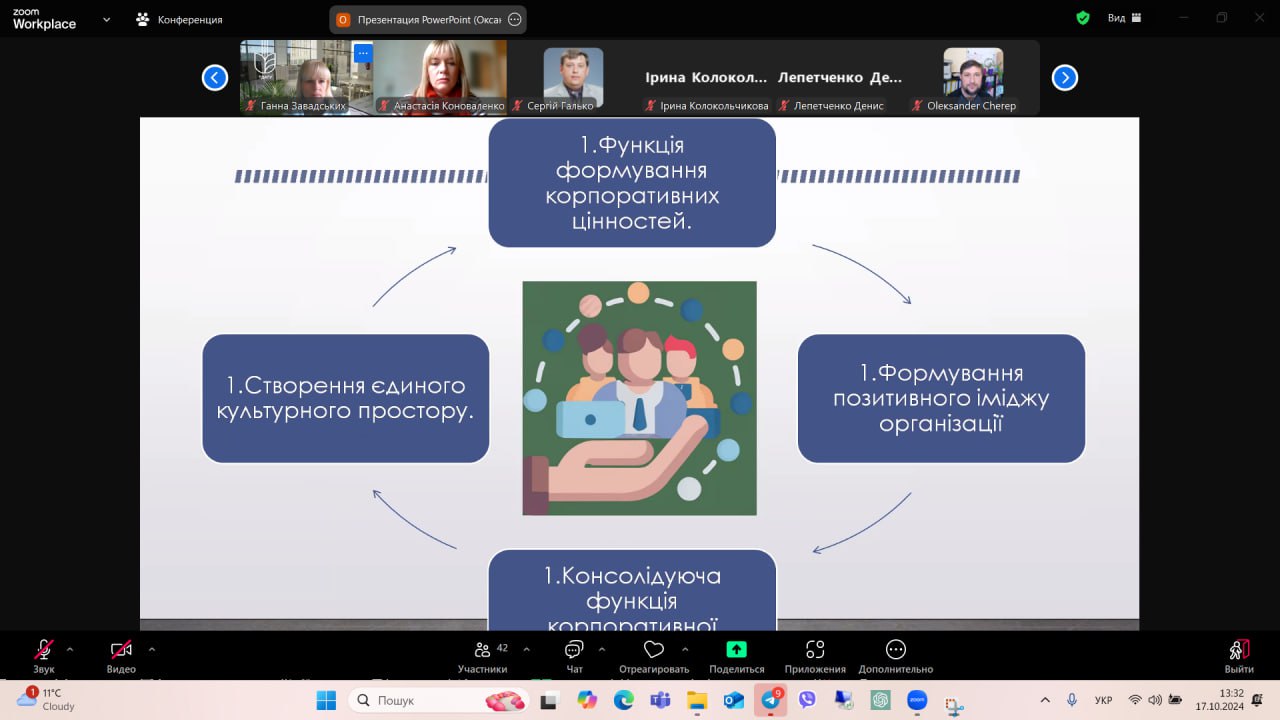The image size is (1280, 720).
Task: Select Сергій Галько participant tile
Action: click(573, 77)
